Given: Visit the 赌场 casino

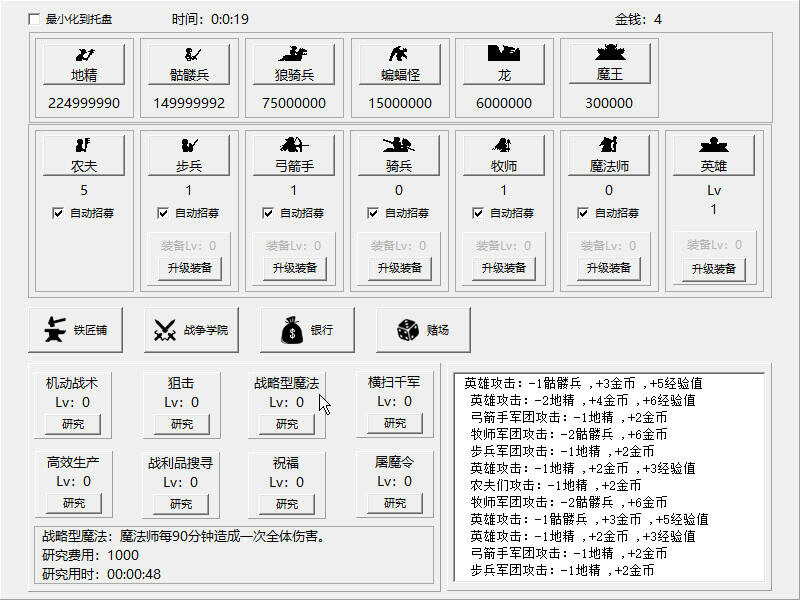Looking at the screenshot, I should click(424, 330).
